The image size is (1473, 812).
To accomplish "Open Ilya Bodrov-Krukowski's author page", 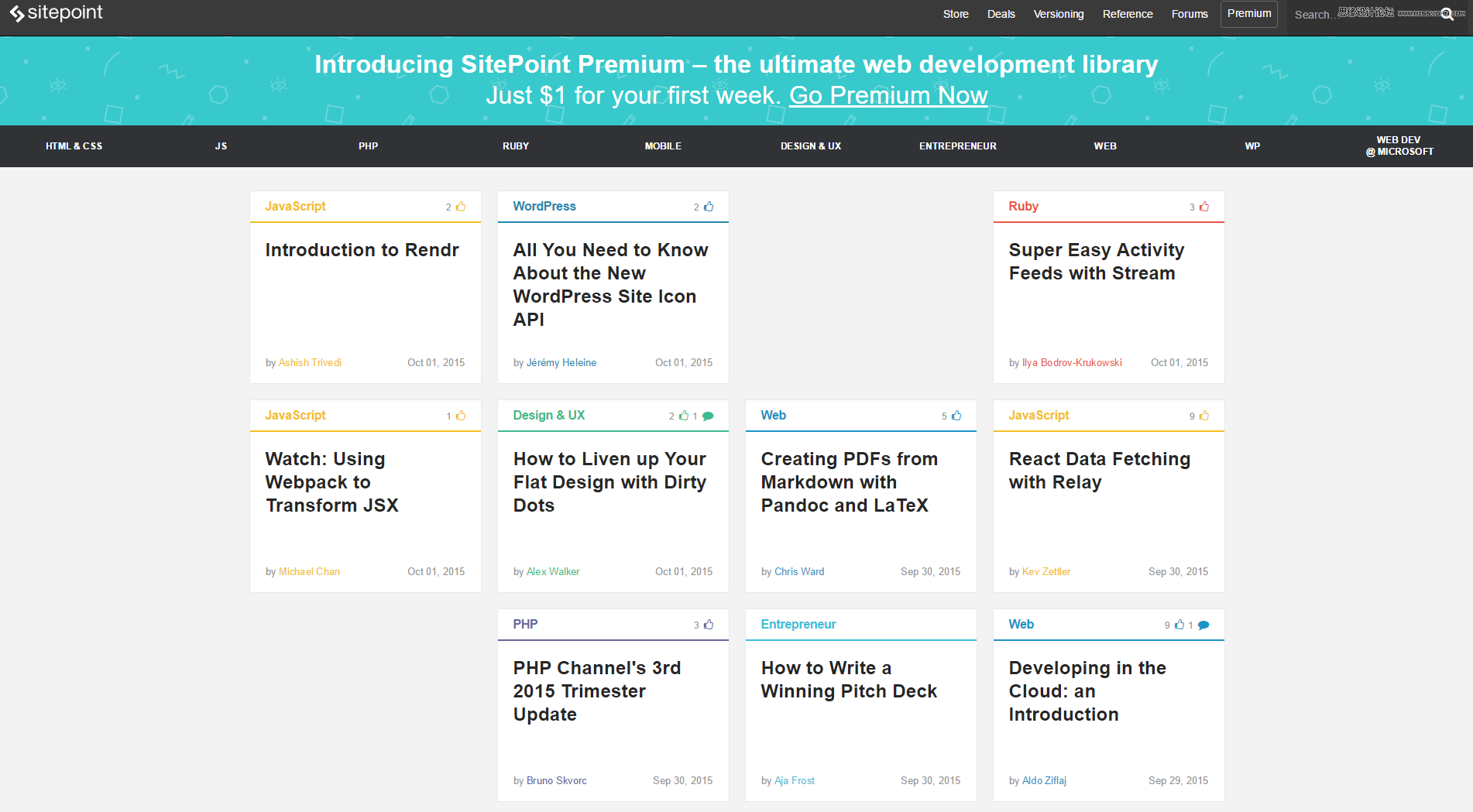I will point(1072,363).
